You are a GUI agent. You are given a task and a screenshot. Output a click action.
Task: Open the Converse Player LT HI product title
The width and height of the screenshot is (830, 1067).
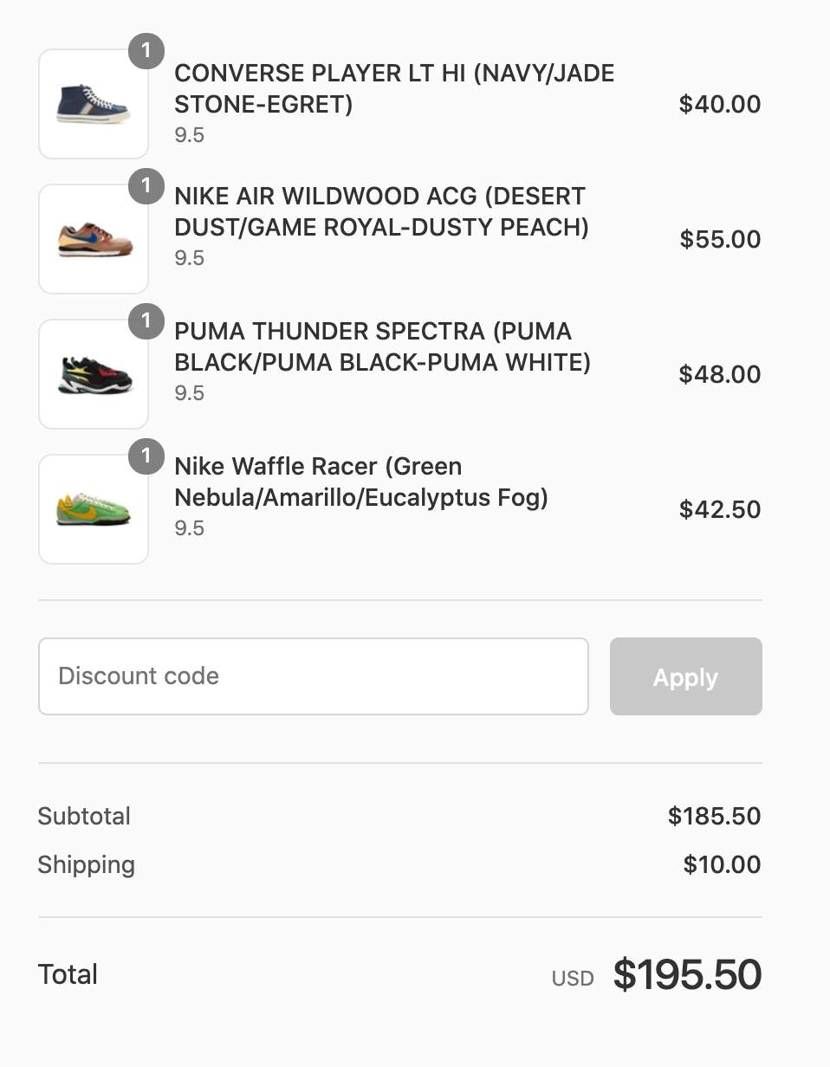pos(394,88)
